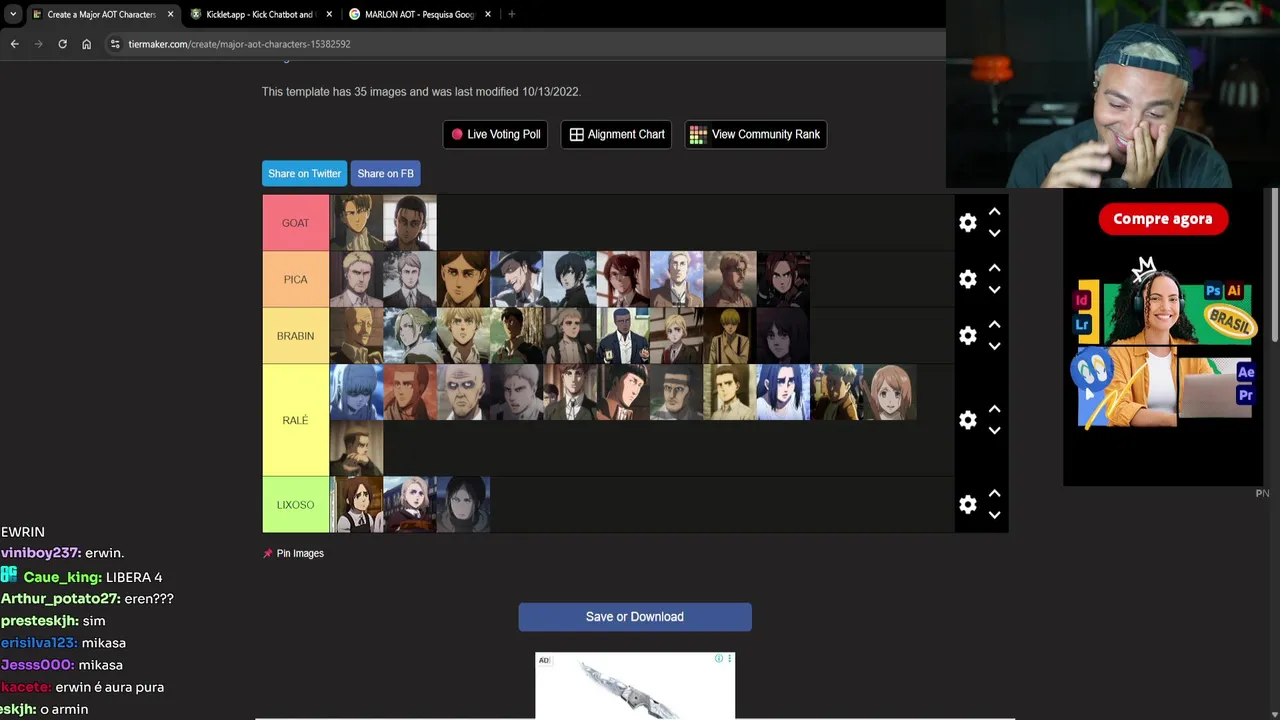
Task: Click the GOAT tier color label
Action: (296, 223)
